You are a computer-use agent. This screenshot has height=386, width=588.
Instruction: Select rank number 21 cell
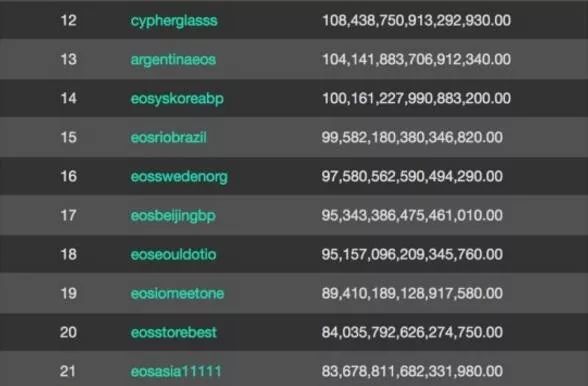click(x=68, y=371)
